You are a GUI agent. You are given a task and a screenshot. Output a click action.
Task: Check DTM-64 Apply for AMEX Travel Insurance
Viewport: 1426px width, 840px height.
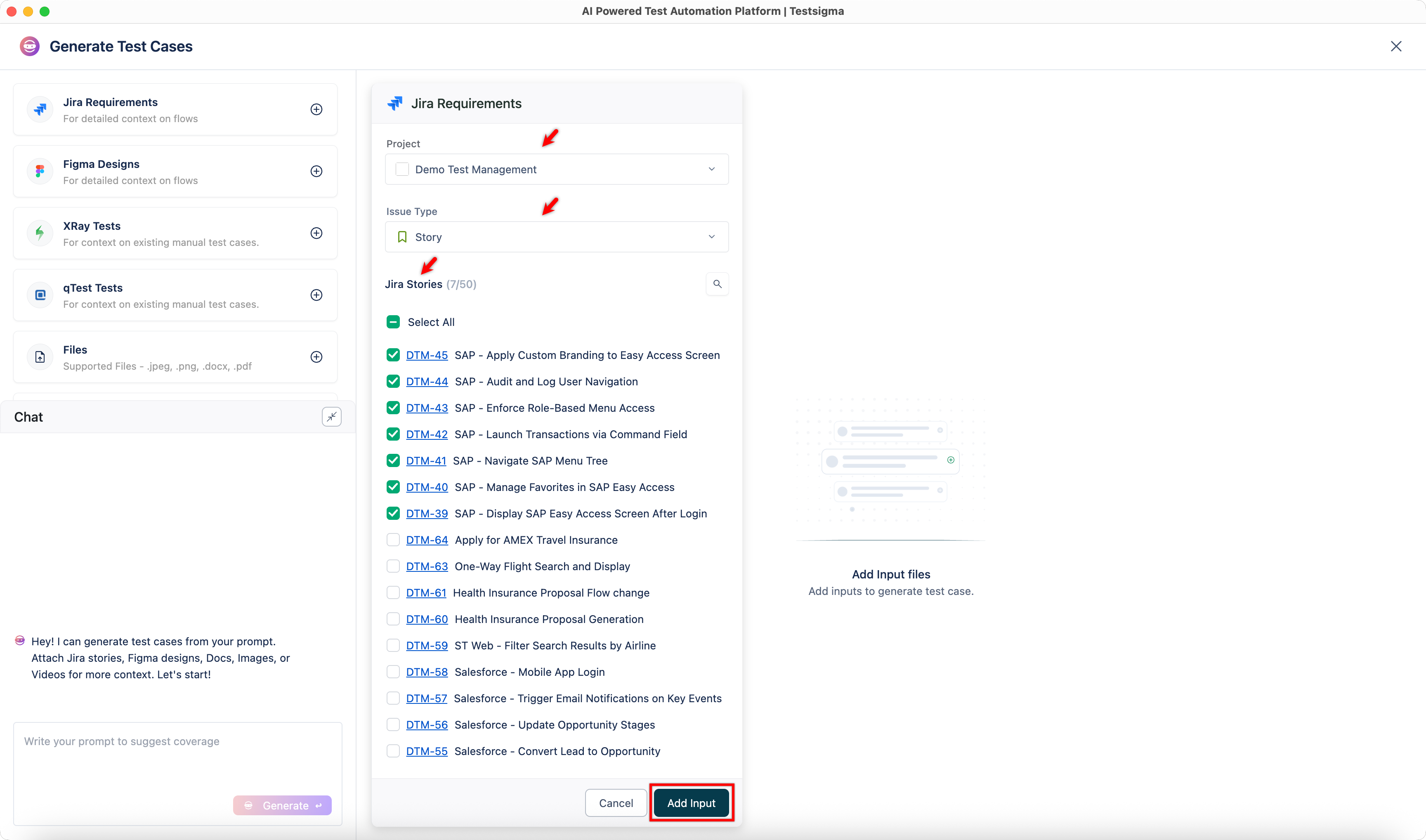click(x=394, y=539)
